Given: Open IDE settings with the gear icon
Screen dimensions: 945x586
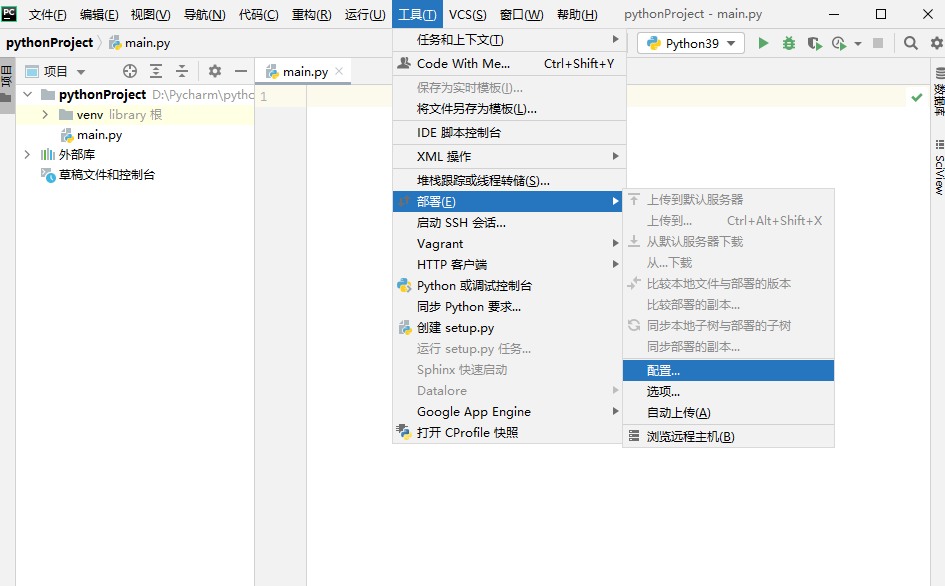Looking at the screenshot, I should [935, 44].
